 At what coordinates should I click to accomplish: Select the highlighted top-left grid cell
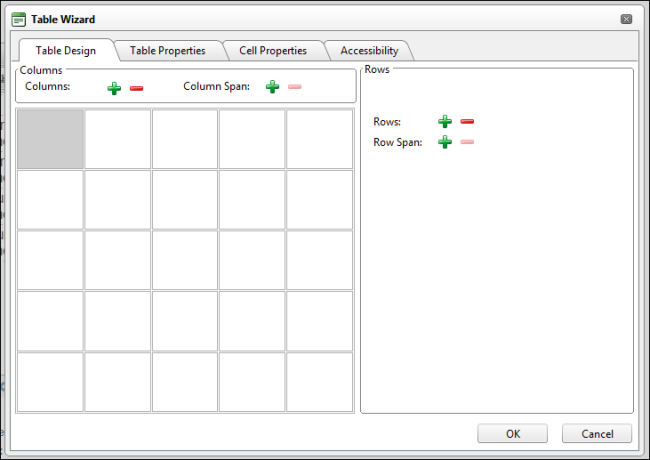pos(50,139)
